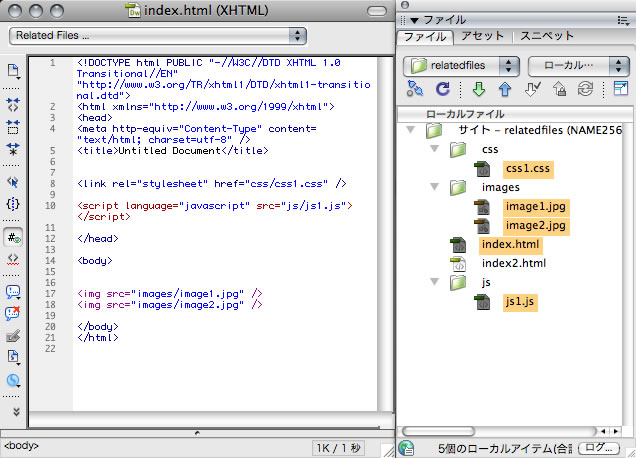636x458 pixels.
Task: Select css1.css in file tree
Action: pos(528,168)
